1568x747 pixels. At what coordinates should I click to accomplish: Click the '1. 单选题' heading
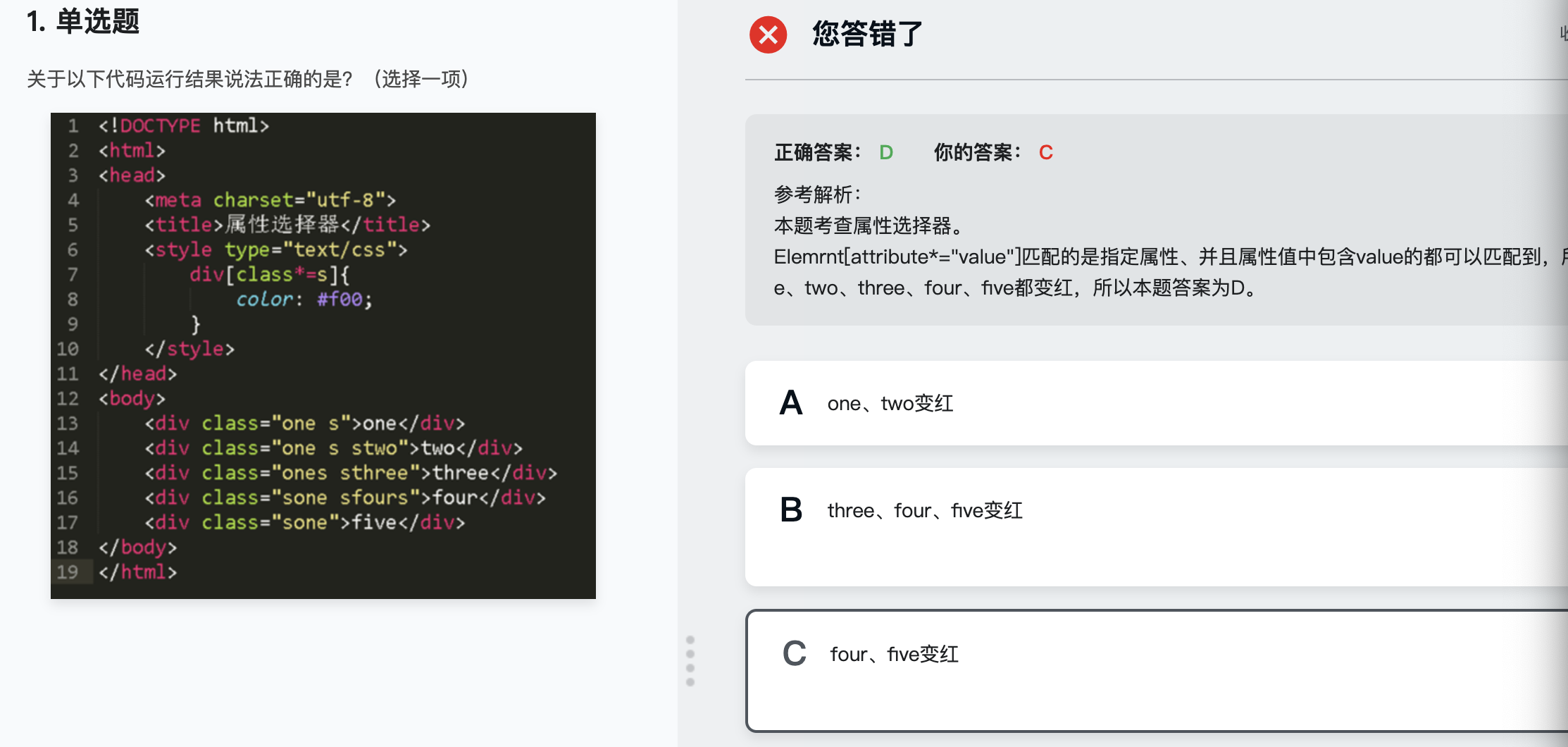click(x=83, y=21)
